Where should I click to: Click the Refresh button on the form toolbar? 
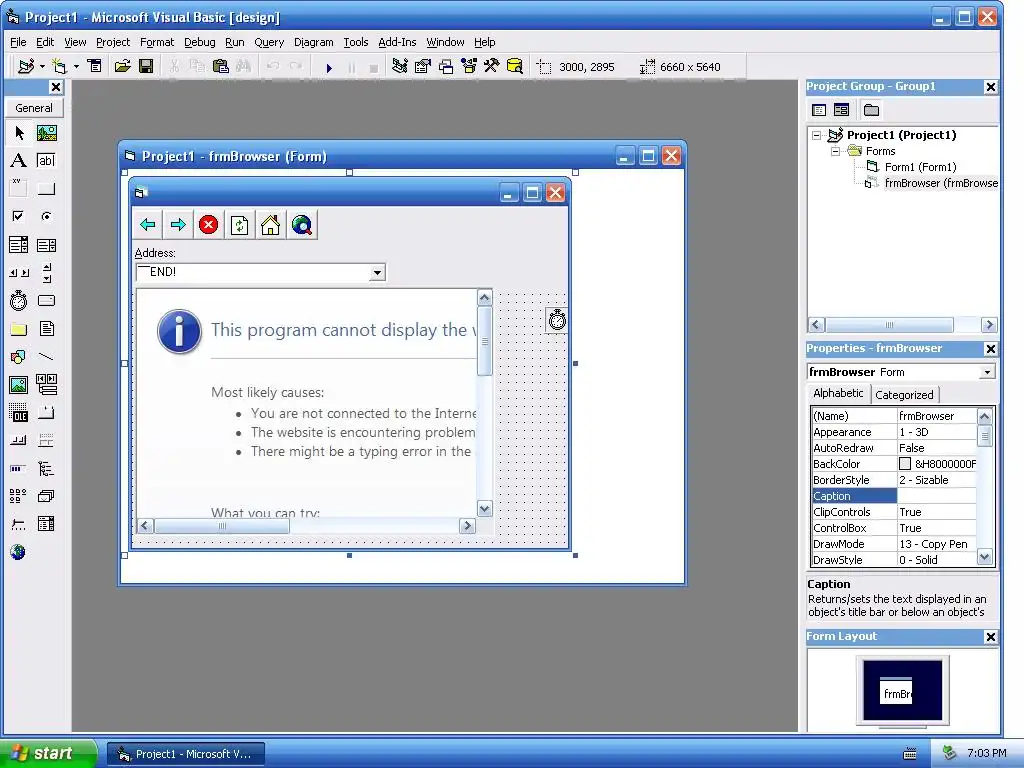[x=240, y=225]
